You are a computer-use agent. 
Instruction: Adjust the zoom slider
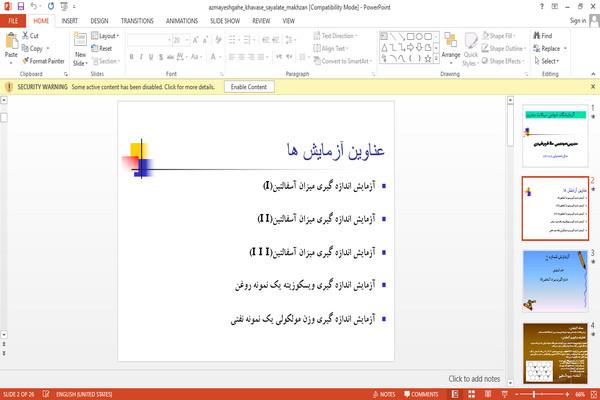(x=534, y=394)
